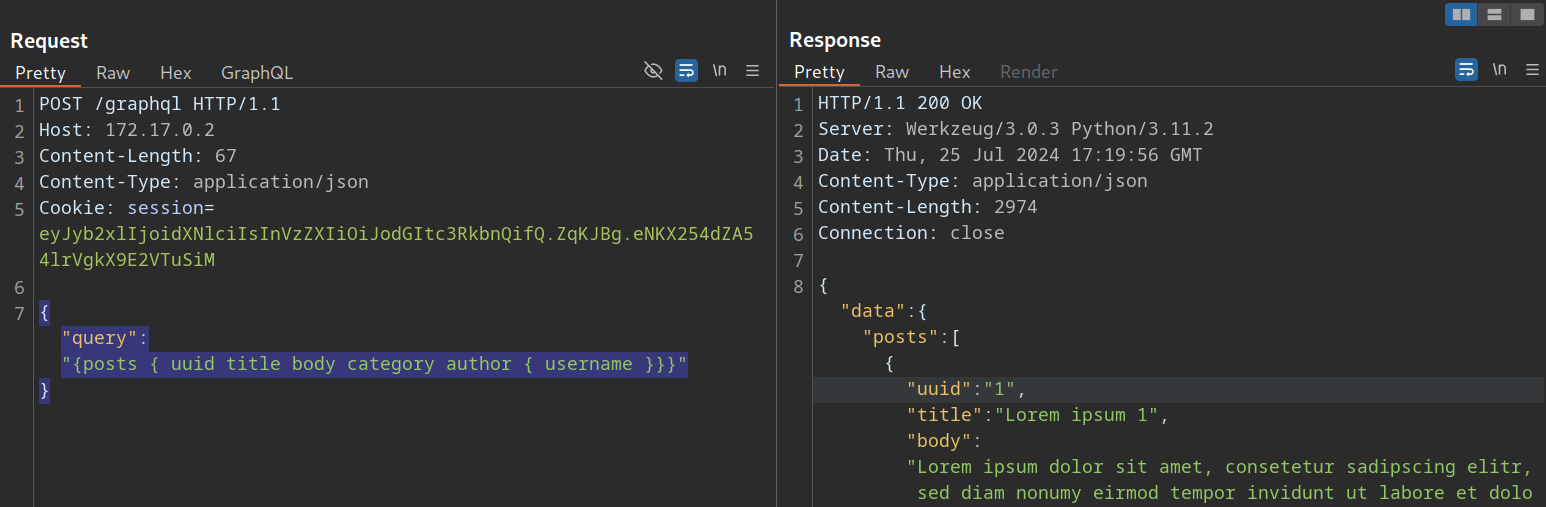Viewport: 1546px width, 507px height.
Task: Open Request panel hamburger options menu
Action: pos(753,70)
